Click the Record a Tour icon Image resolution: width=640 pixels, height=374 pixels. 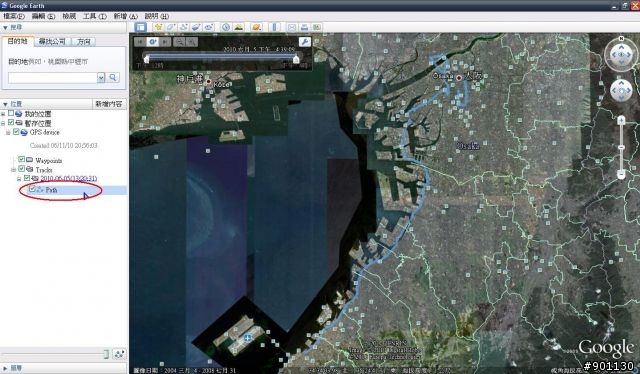tap(209, 27)
